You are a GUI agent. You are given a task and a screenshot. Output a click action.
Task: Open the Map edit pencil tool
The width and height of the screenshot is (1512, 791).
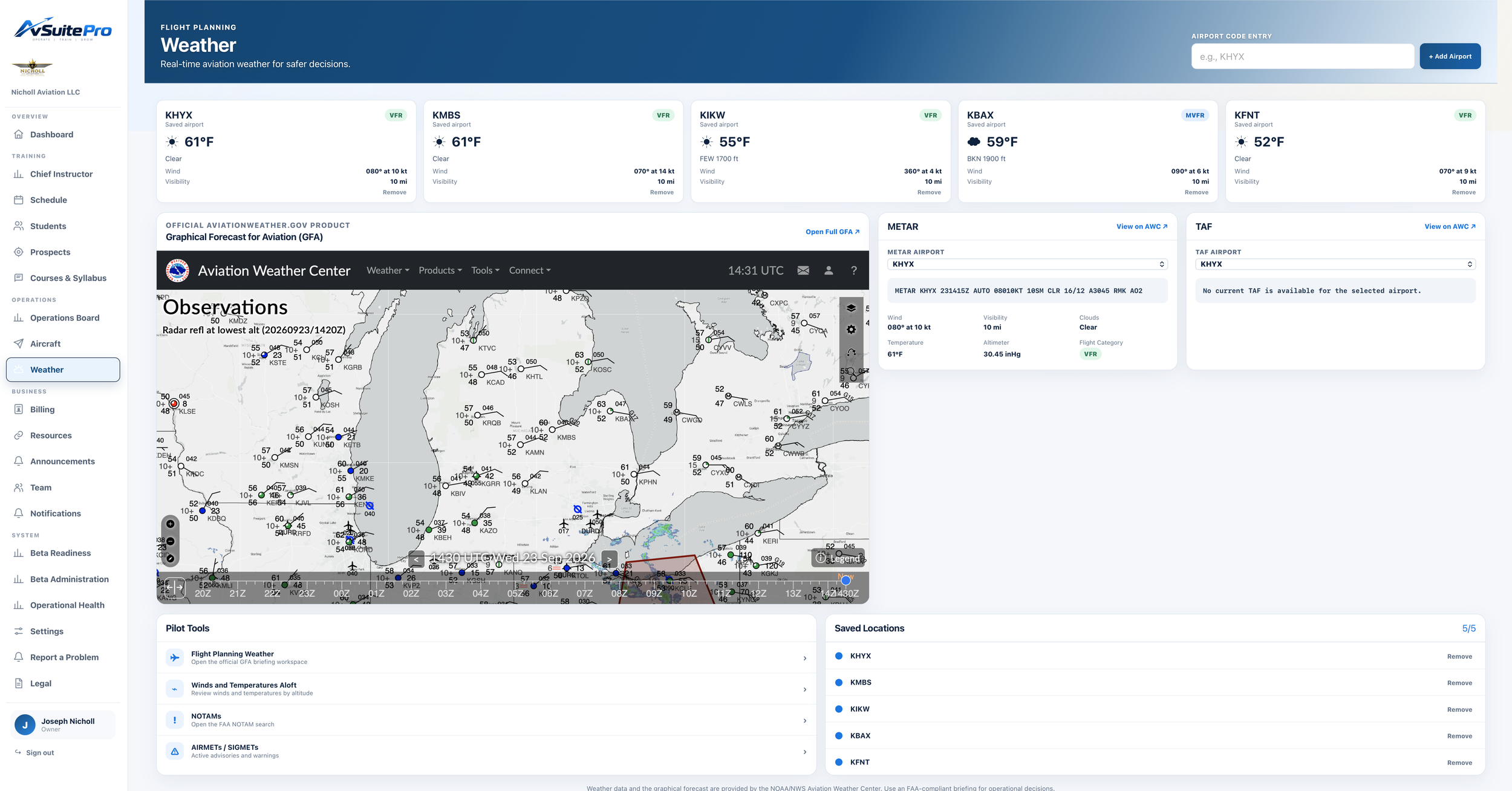pyautogui.click(x=171, y=559)
